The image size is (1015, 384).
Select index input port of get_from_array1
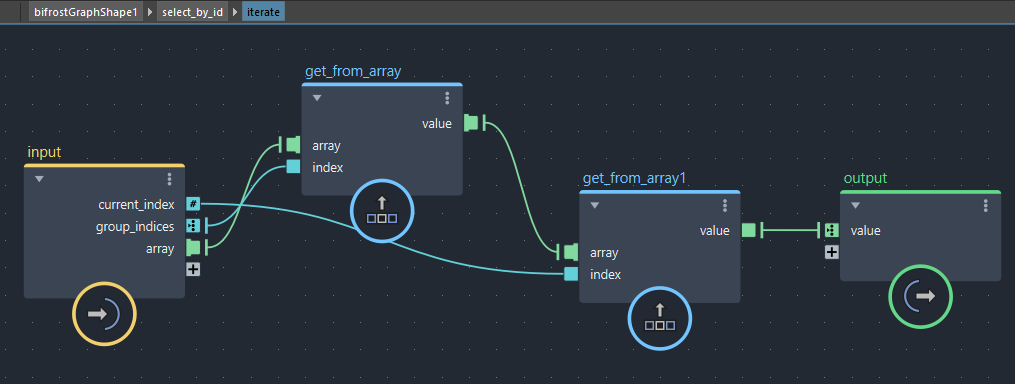[x=571, y=274]
